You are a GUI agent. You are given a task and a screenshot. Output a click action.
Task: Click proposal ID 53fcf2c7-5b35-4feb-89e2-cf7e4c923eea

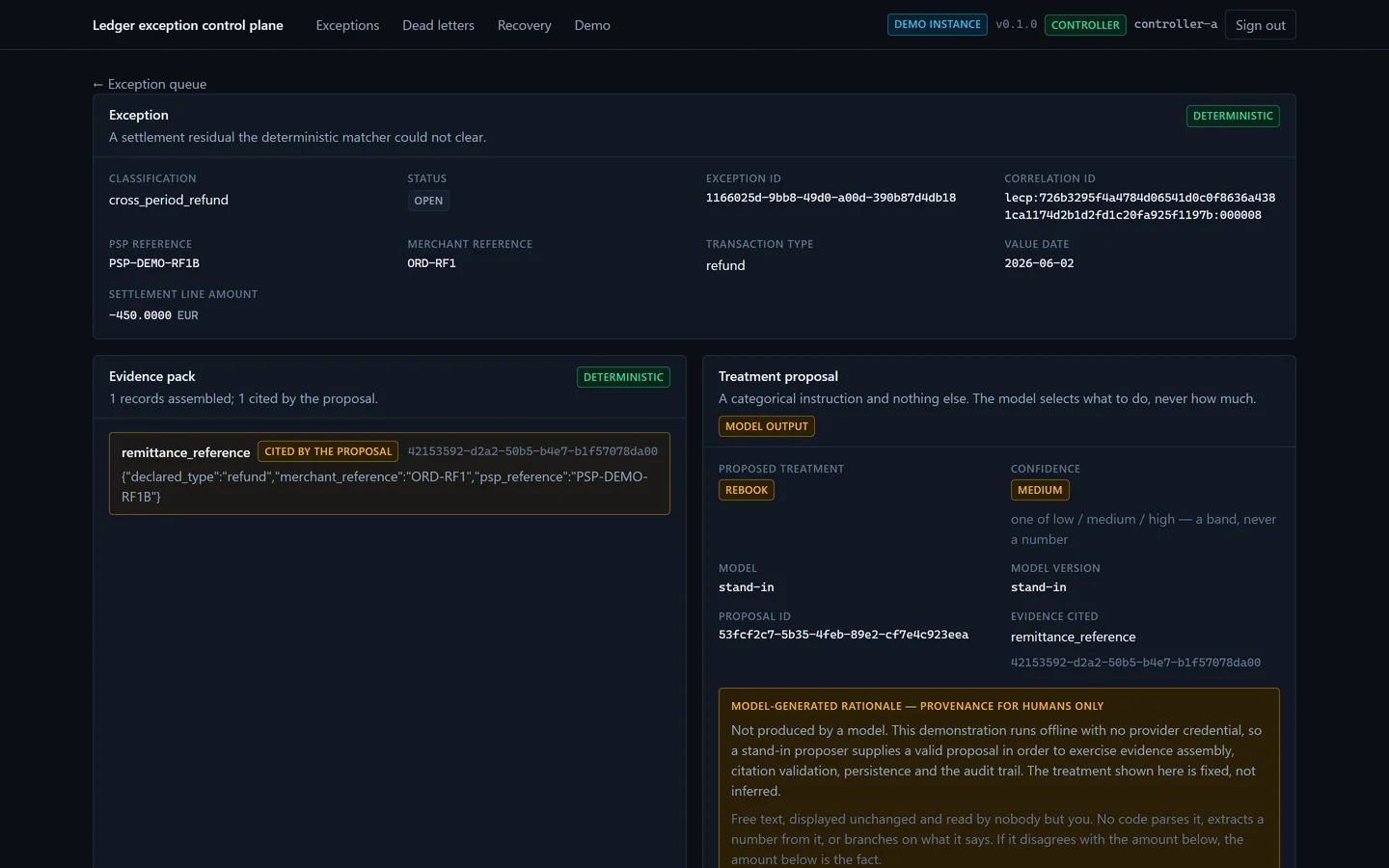pyautogui.click(x=843, y=635)
